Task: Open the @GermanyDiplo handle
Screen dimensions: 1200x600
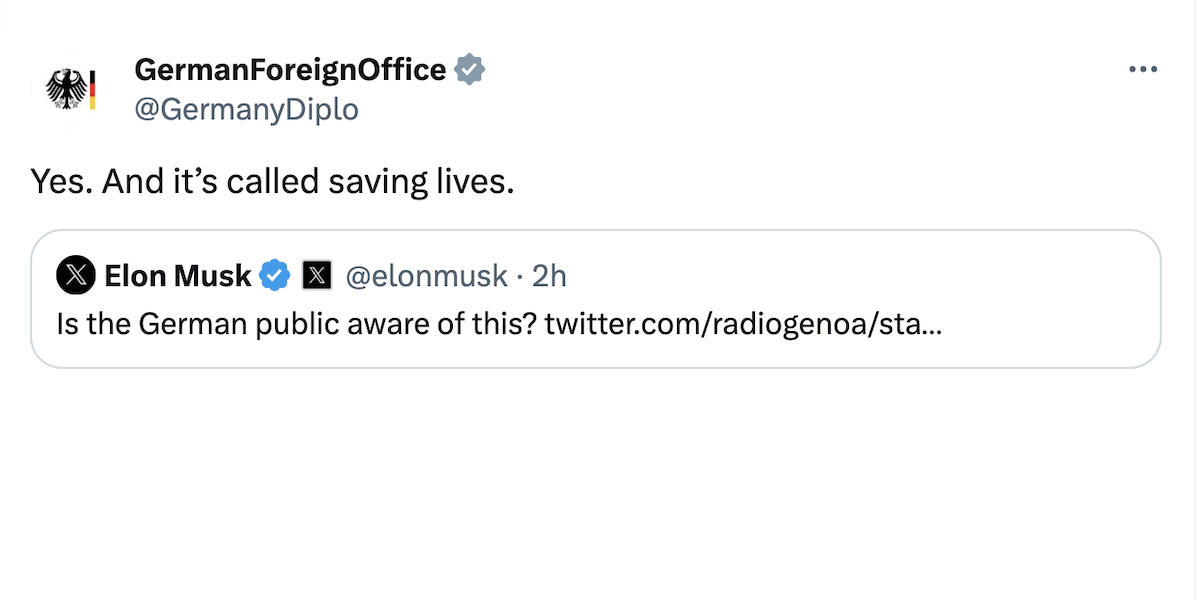Action: click(x=246, y=109)
